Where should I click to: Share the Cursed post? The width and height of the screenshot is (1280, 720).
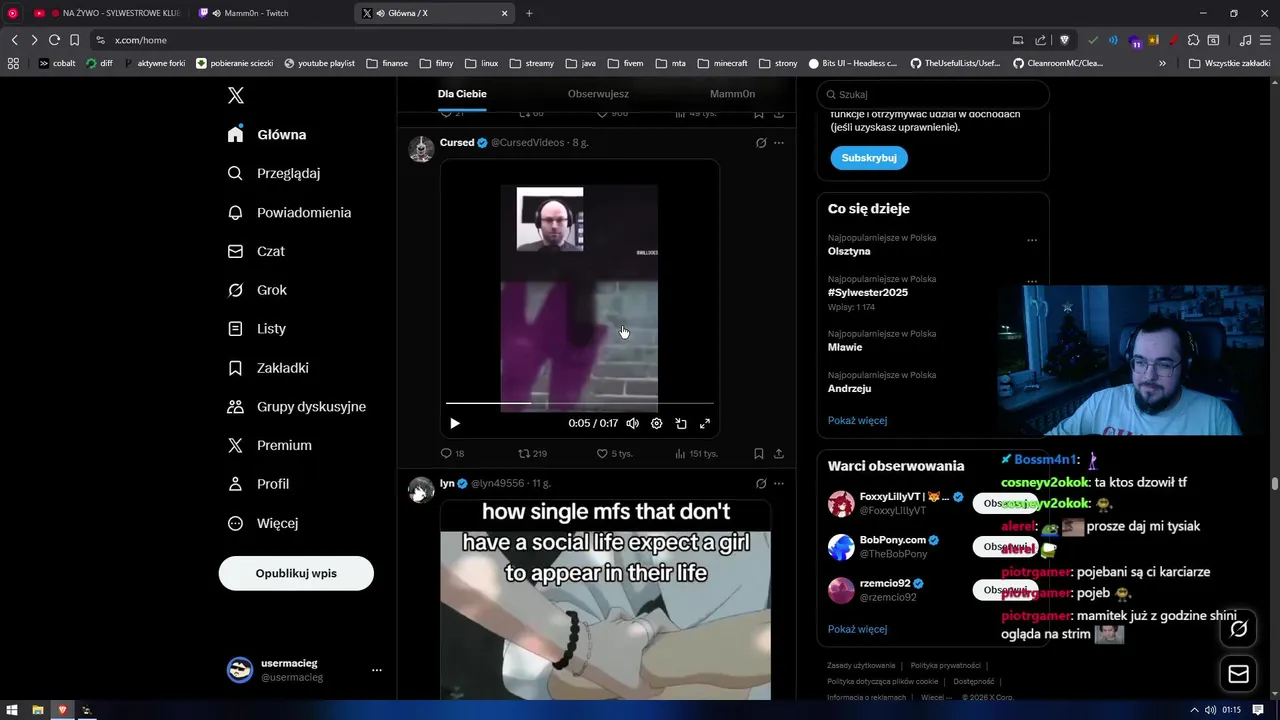pos(779,453)
